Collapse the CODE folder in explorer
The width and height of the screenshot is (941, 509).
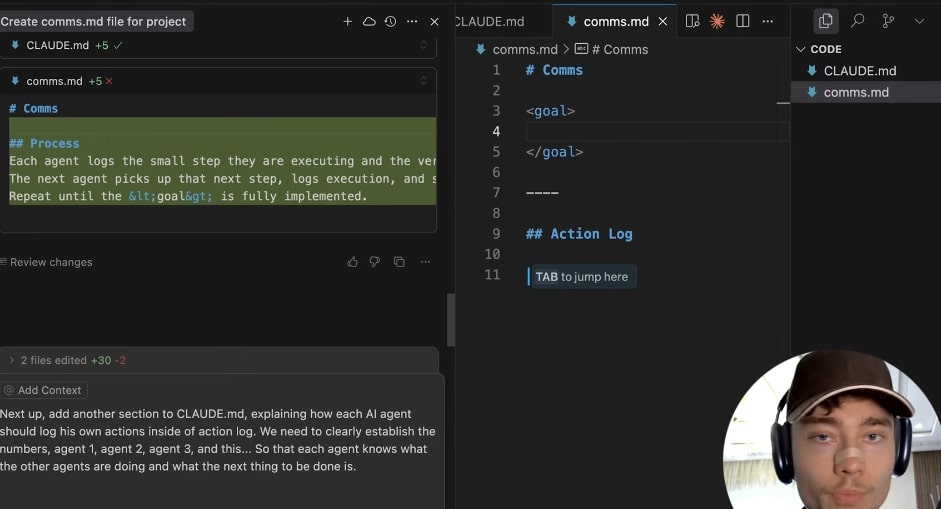coord(800,49)
